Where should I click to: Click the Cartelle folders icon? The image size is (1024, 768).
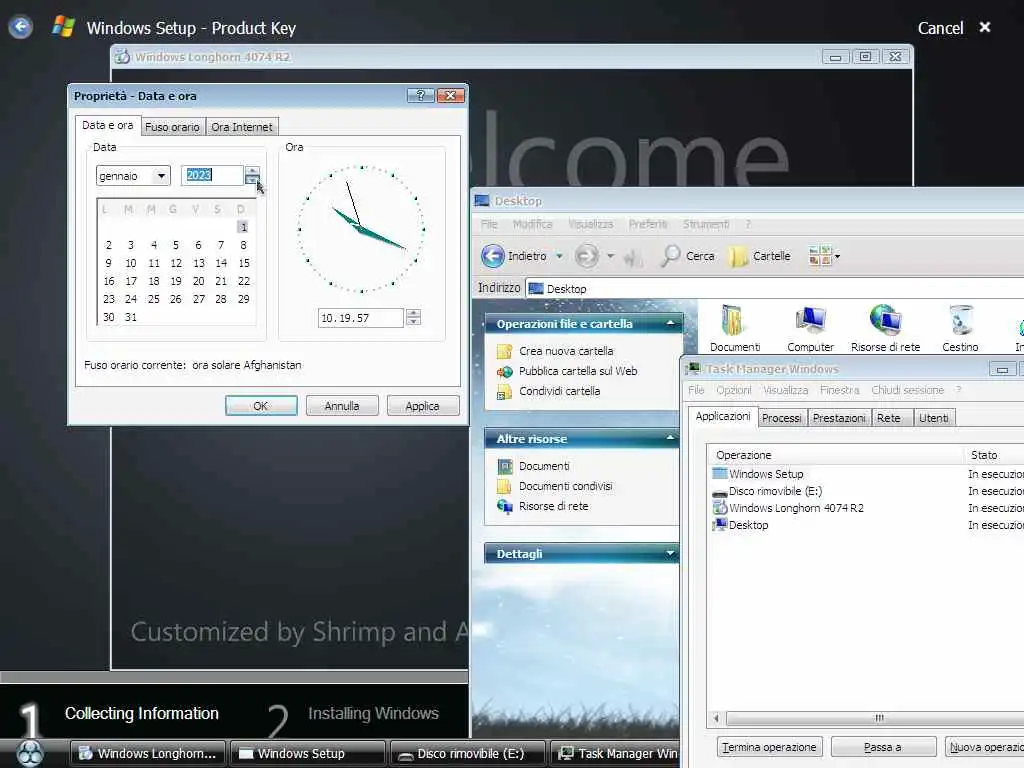coord(760,256)
